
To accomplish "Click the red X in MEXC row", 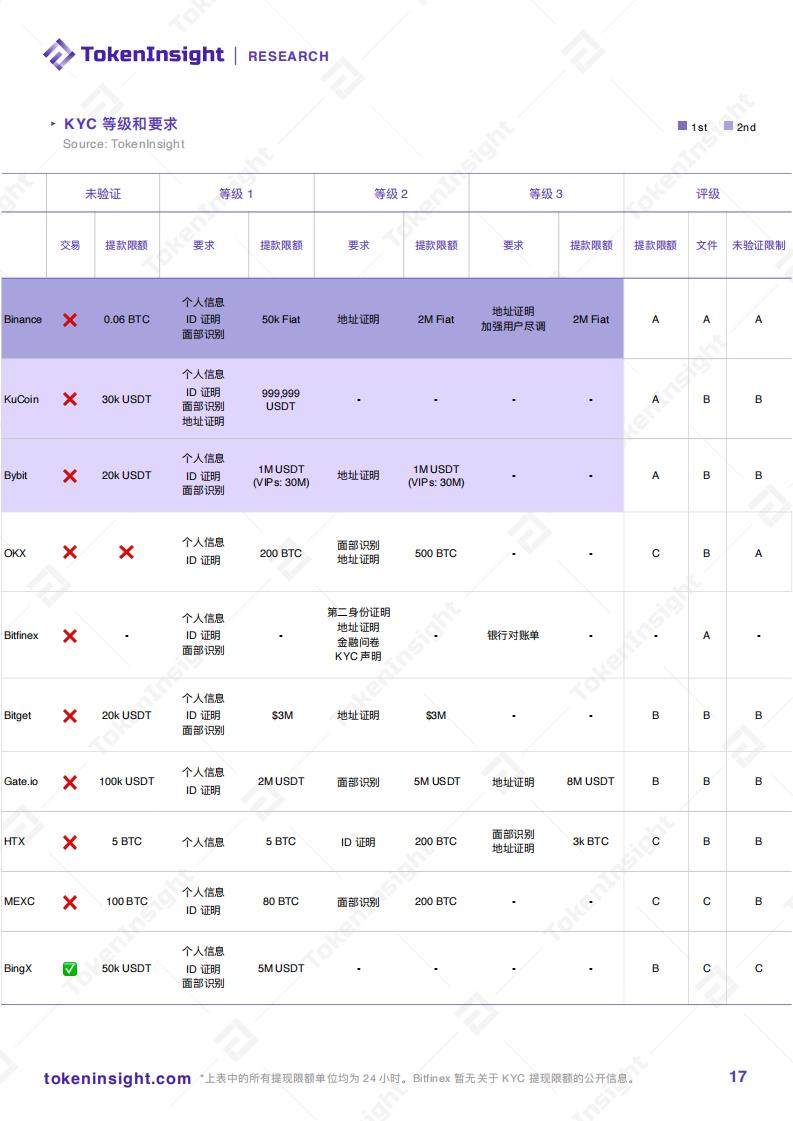I will 70,902.
